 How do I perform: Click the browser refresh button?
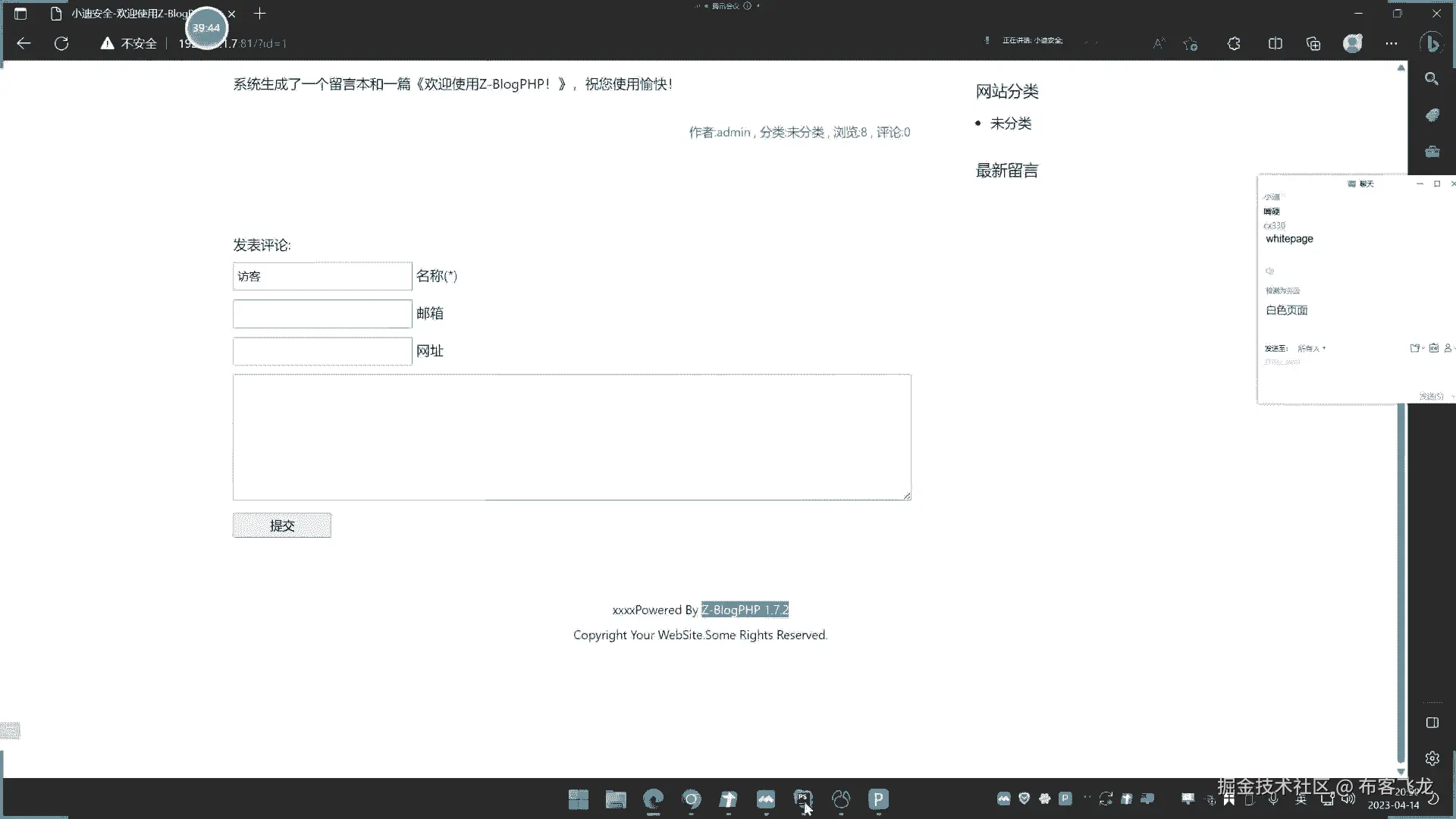(x=61, y=43)
